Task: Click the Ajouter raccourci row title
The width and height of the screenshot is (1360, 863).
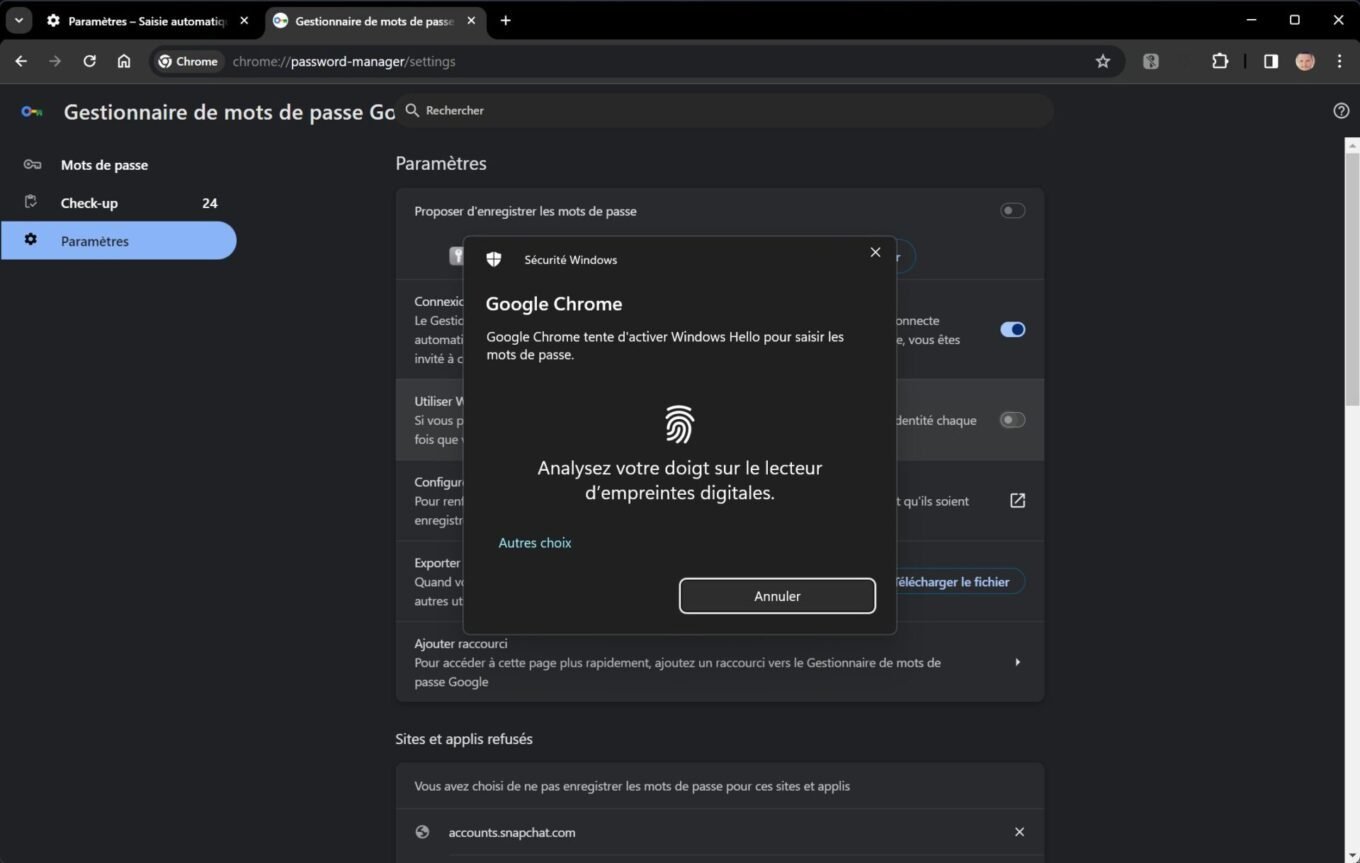Action: pos(461,643)
